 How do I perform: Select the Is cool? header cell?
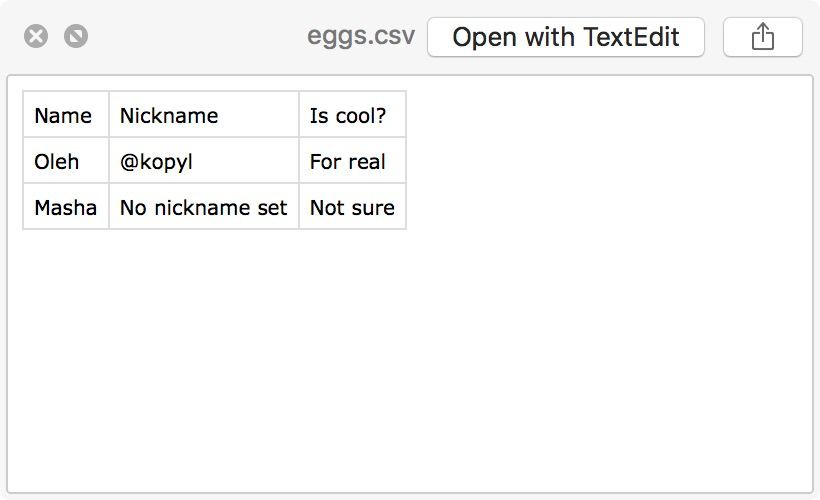[x=352, y=115]
